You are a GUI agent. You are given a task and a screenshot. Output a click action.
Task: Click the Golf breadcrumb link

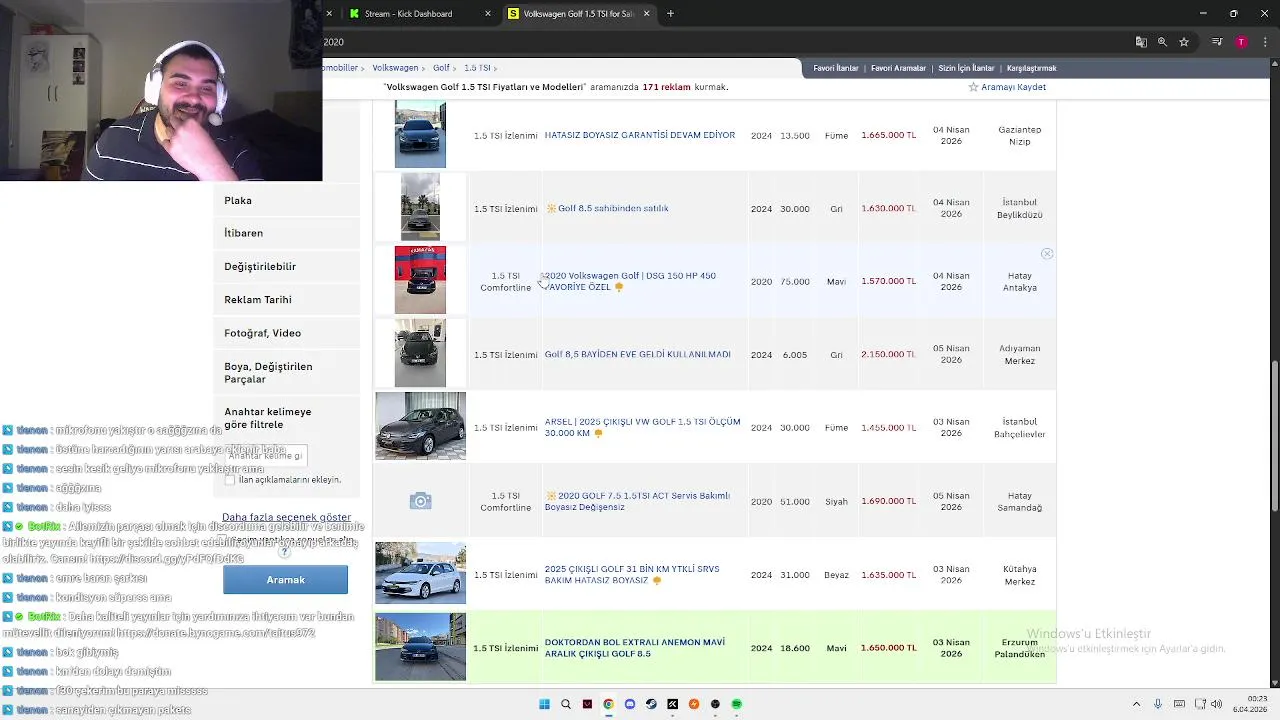click(441, 68)
